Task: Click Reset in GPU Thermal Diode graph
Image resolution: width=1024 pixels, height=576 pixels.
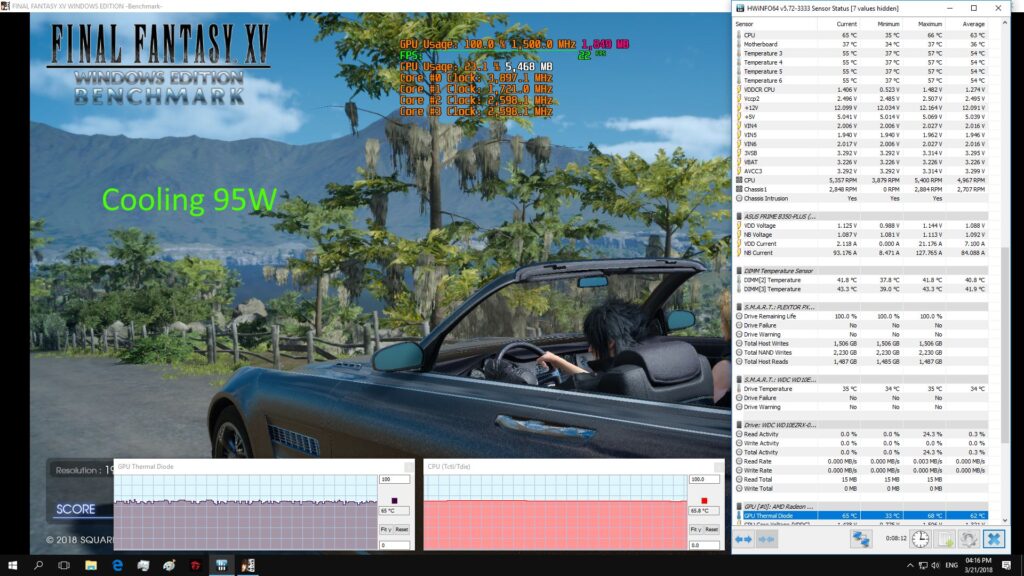Action: pos(401,530)
